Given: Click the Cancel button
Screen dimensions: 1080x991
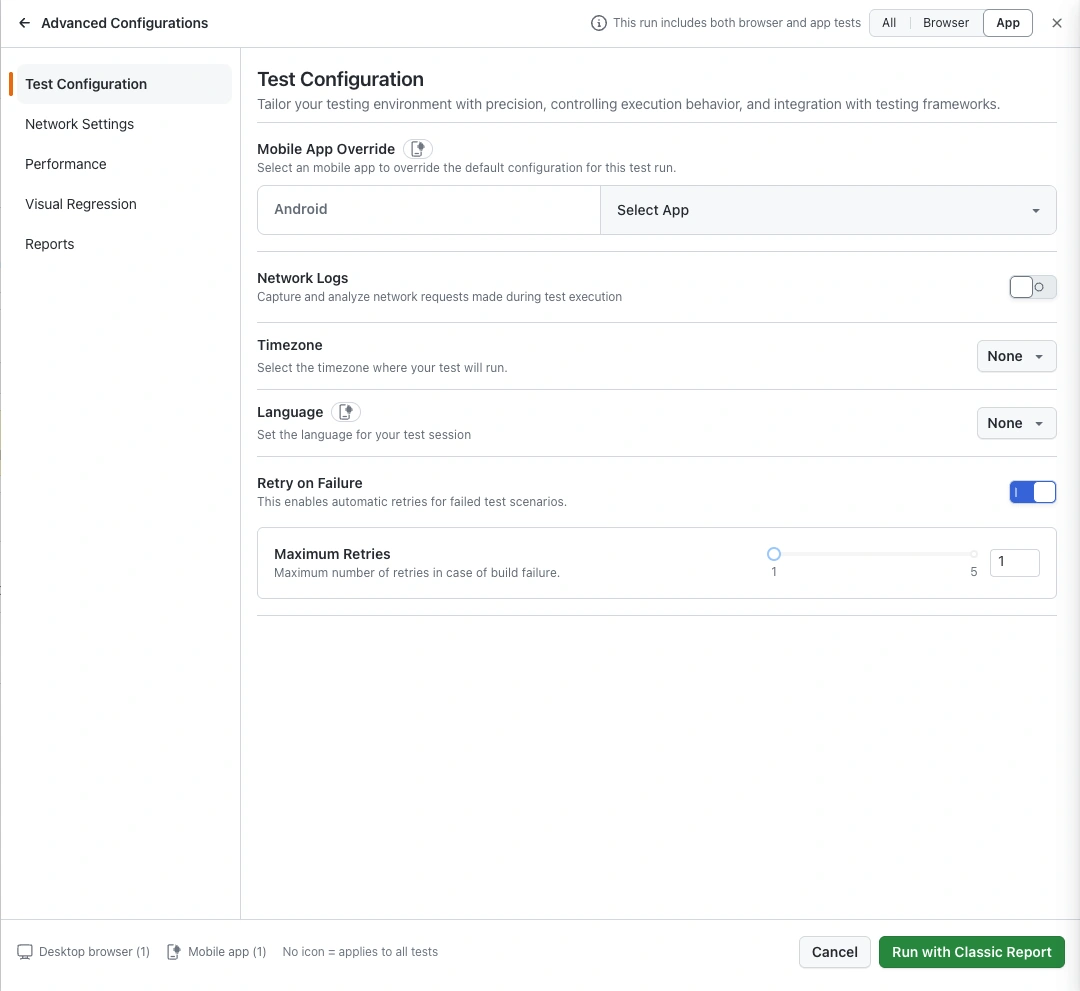Looking at the screenshot, I should point(834,952).
